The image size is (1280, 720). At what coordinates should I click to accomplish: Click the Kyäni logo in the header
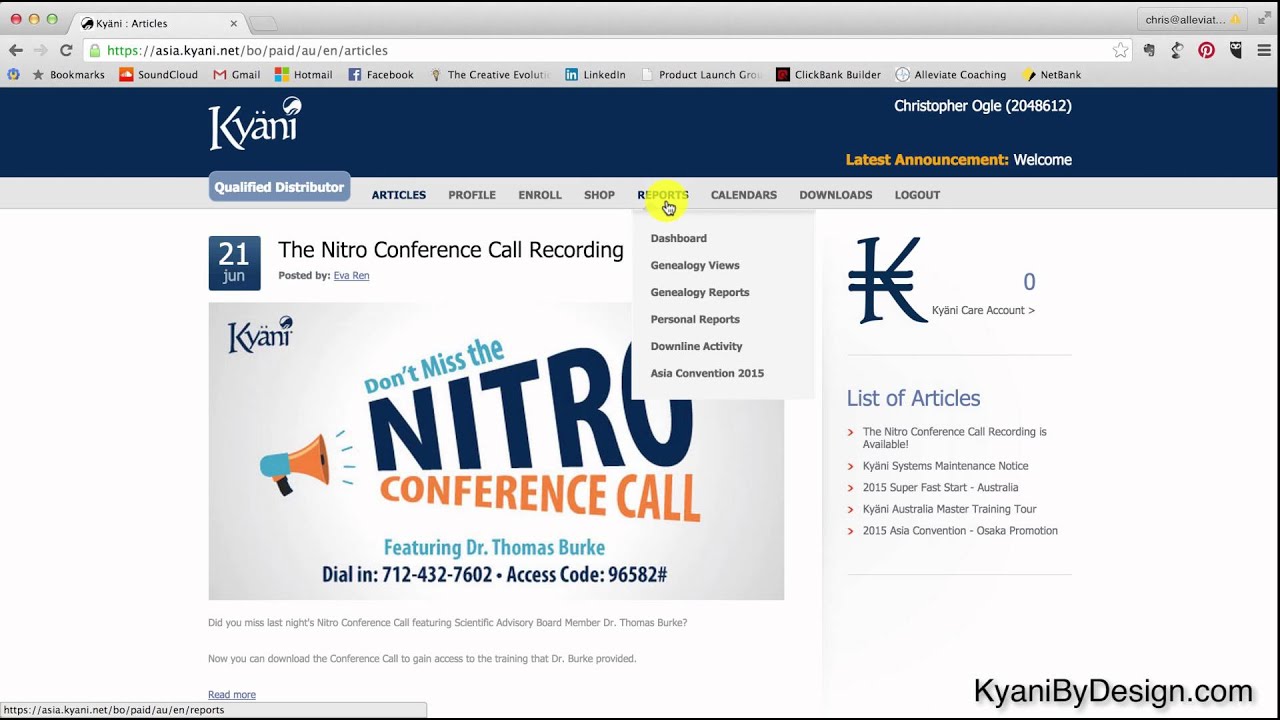pos(255,124)
